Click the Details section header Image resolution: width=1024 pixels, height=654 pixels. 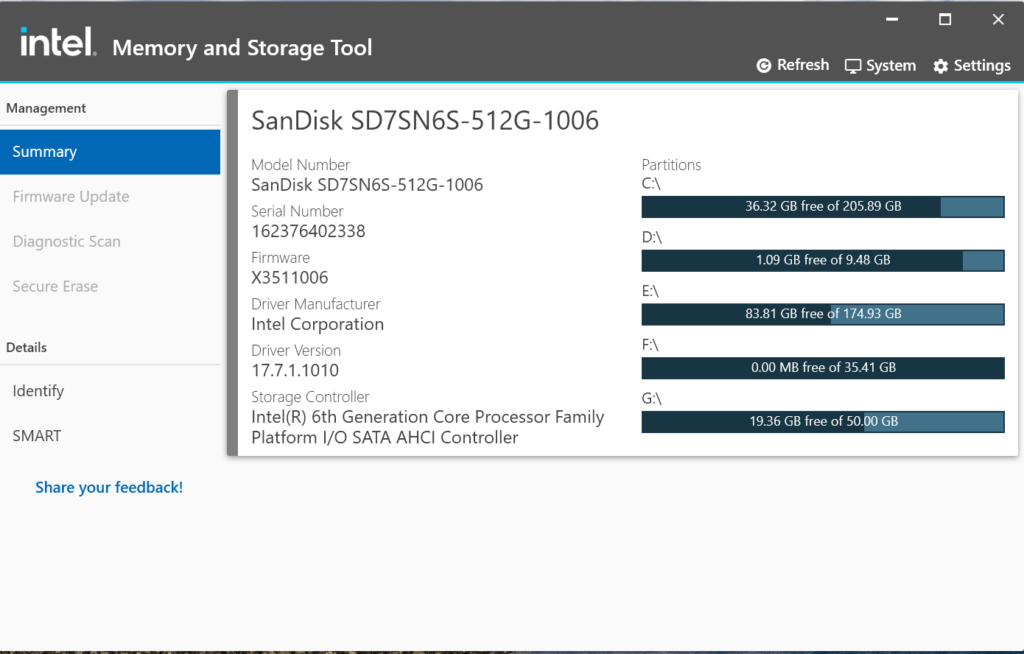(26, 348)
